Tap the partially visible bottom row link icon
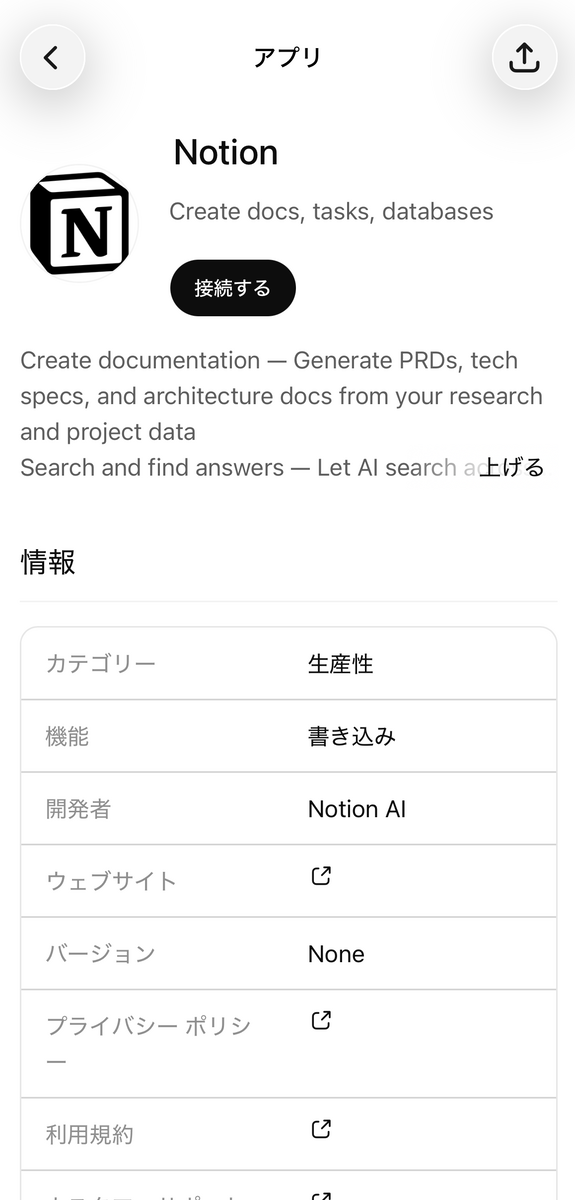Image resolution: width=575 pixels, height=1200 pixels. 321,1195
